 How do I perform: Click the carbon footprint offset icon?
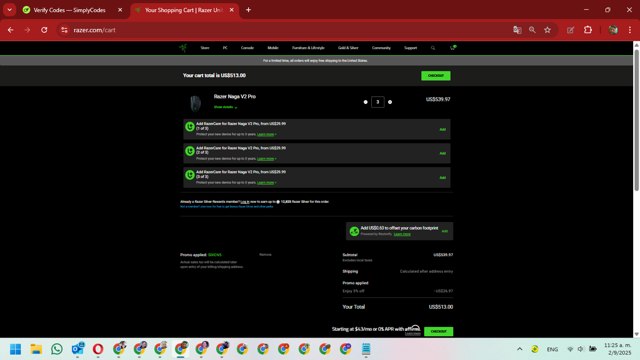point(354,231)
